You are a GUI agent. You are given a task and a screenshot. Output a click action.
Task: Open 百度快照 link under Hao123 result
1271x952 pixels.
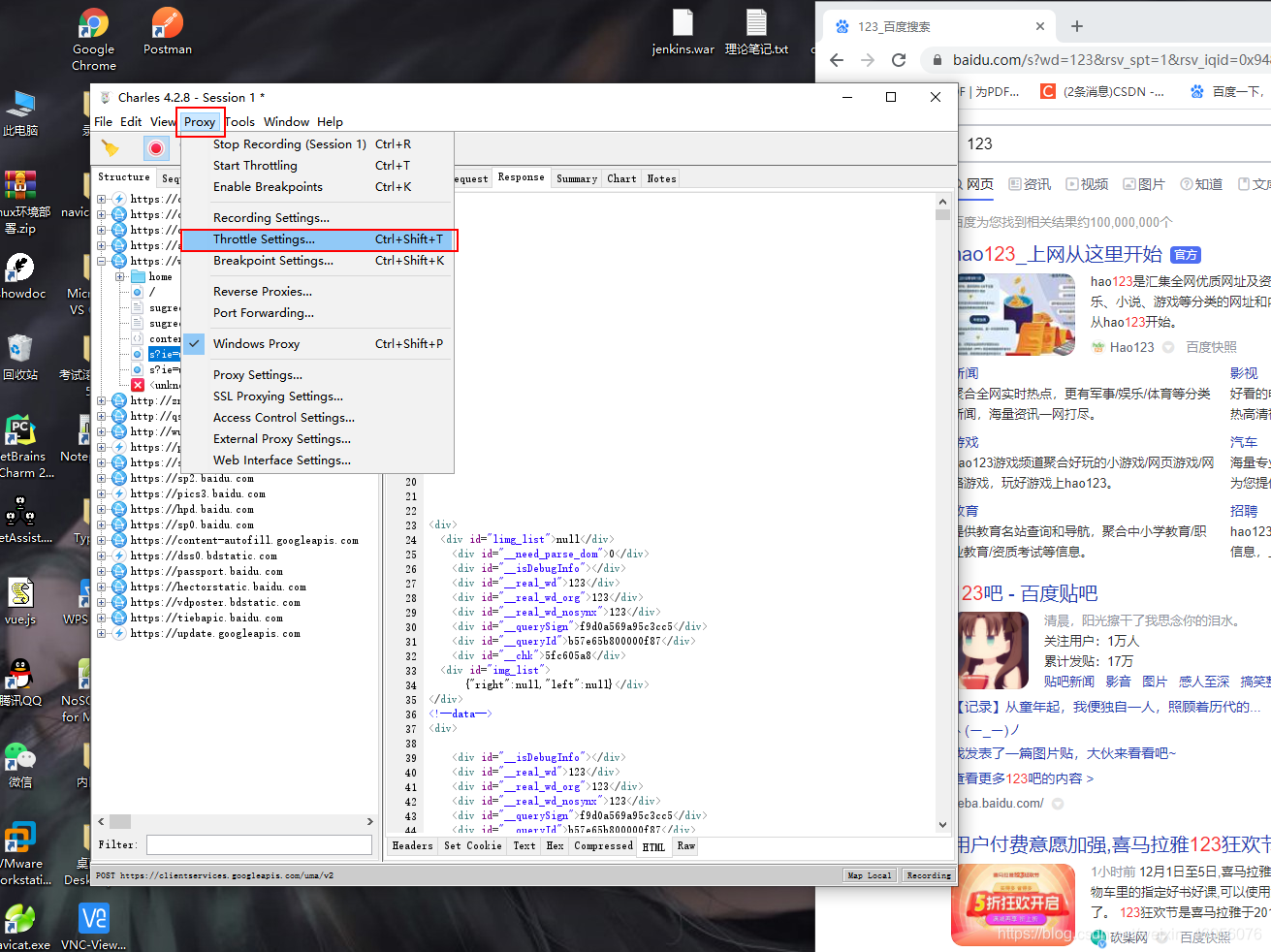click(1211, 347)
